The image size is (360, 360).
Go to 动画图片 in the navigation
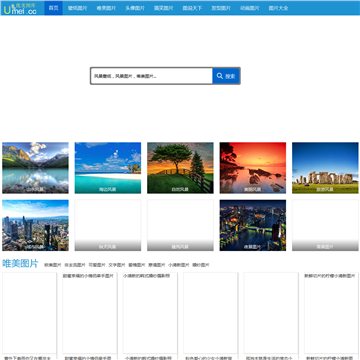click(250, 8)
